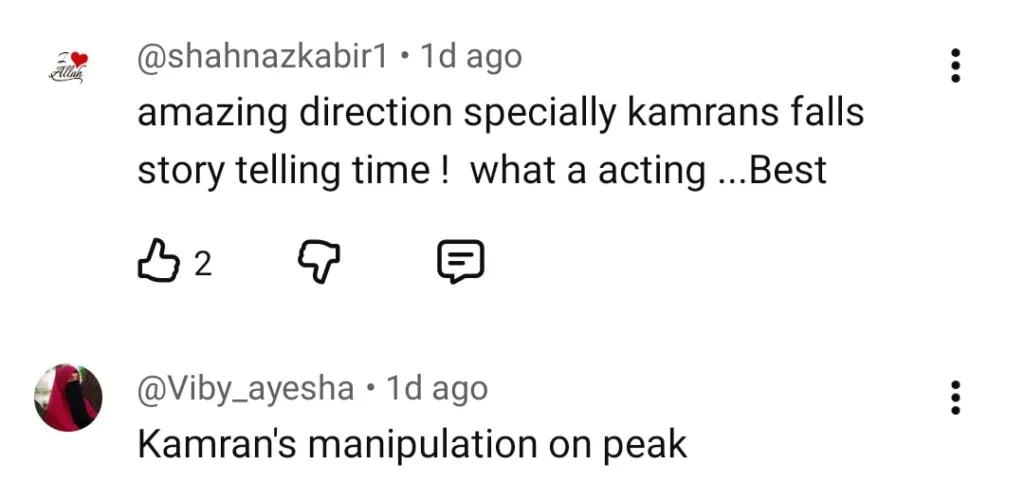
Task: Click "1d ago" timestamp beside @Viby_ayesha
Action: pyautogui.click(x=437, y=388)
